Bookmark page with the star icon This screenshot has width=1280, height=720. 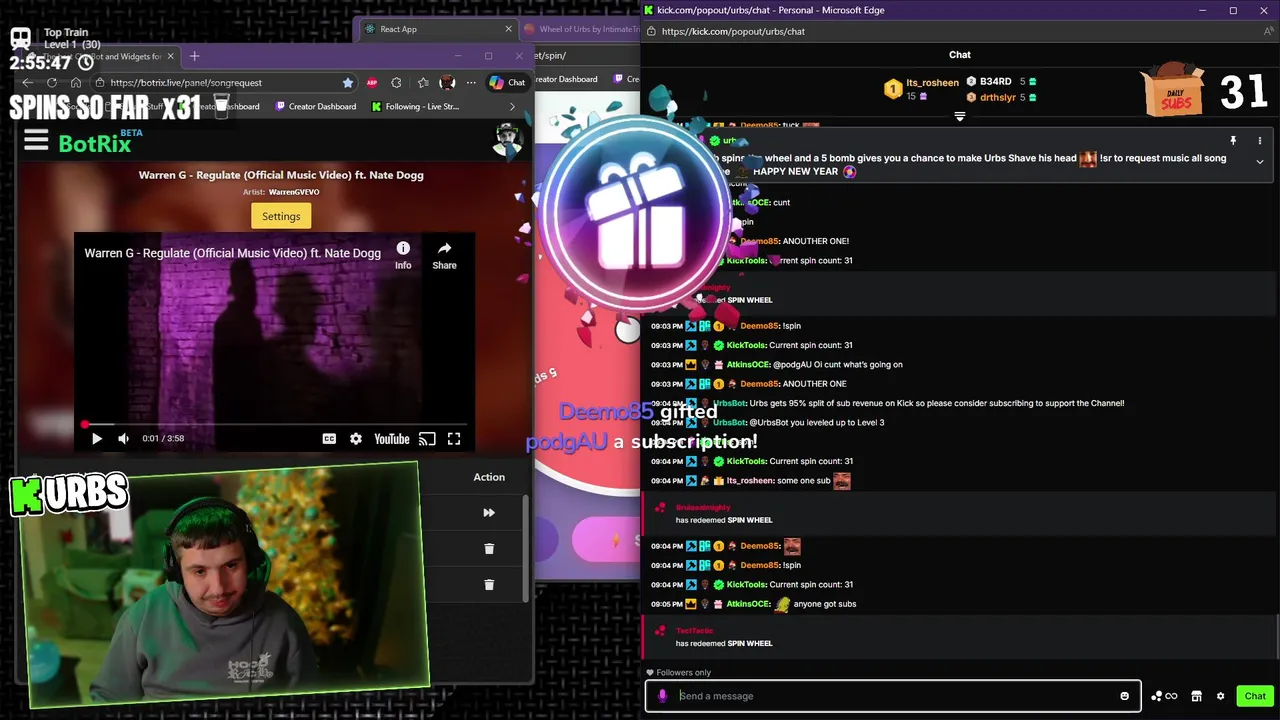point(348,83)
